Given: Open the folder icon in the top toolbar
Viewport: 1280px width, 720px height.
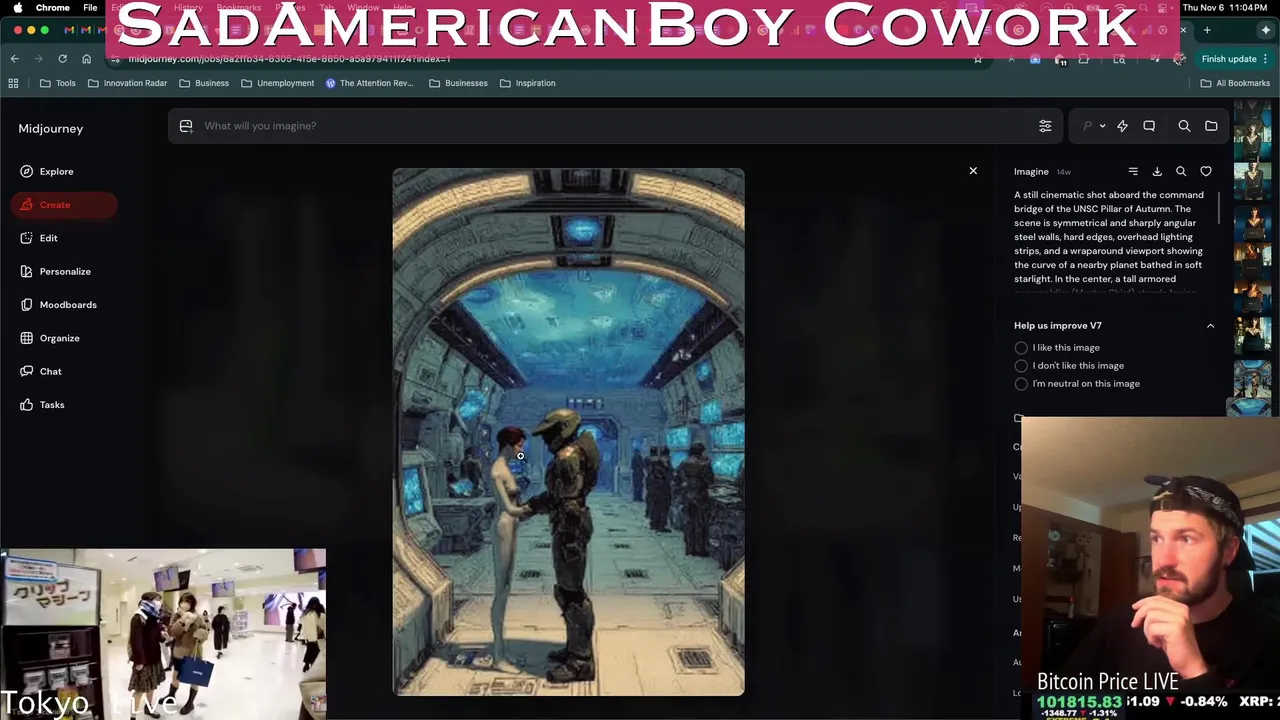Looking at the screenshot, I should (x=1211, y=126).
